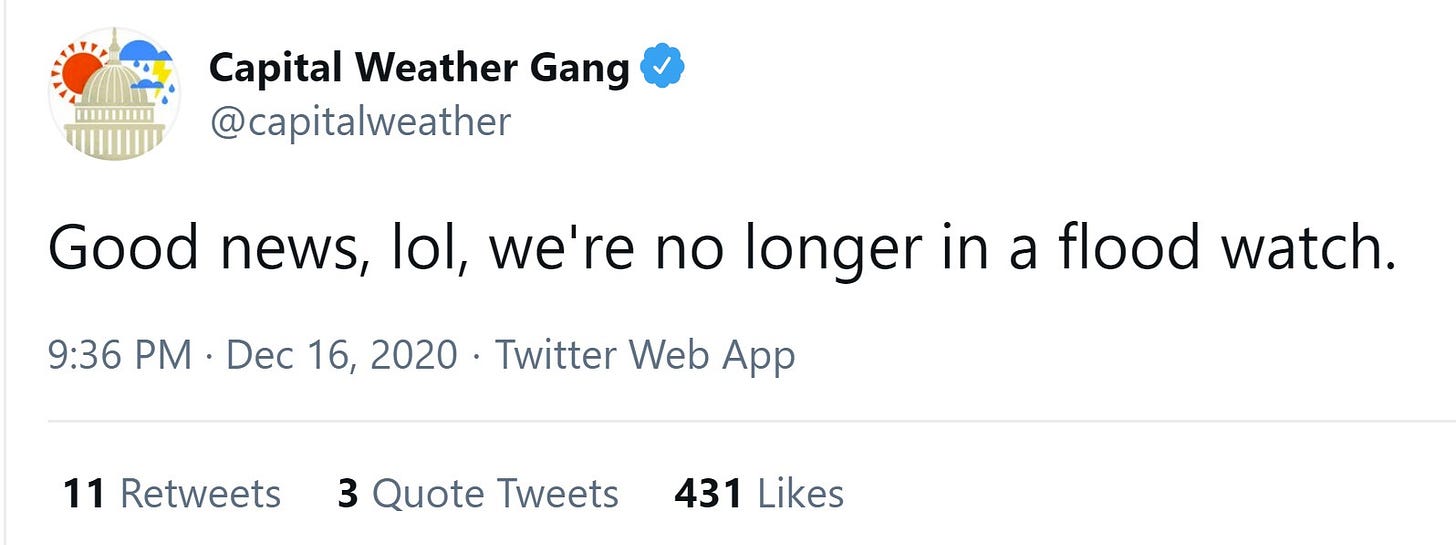
Task: Click the Quote Tweets count number 3
Action: pos(347,493)
